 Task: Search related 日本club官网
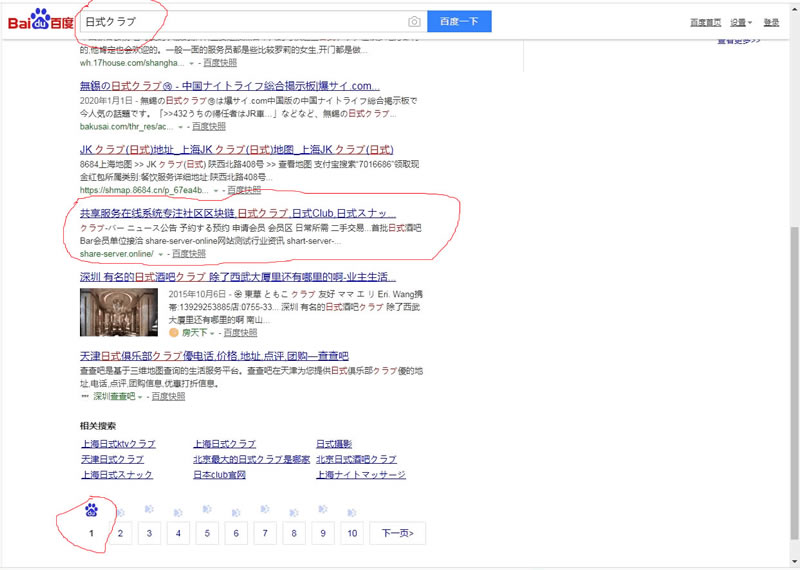click(x=219, y=475)
